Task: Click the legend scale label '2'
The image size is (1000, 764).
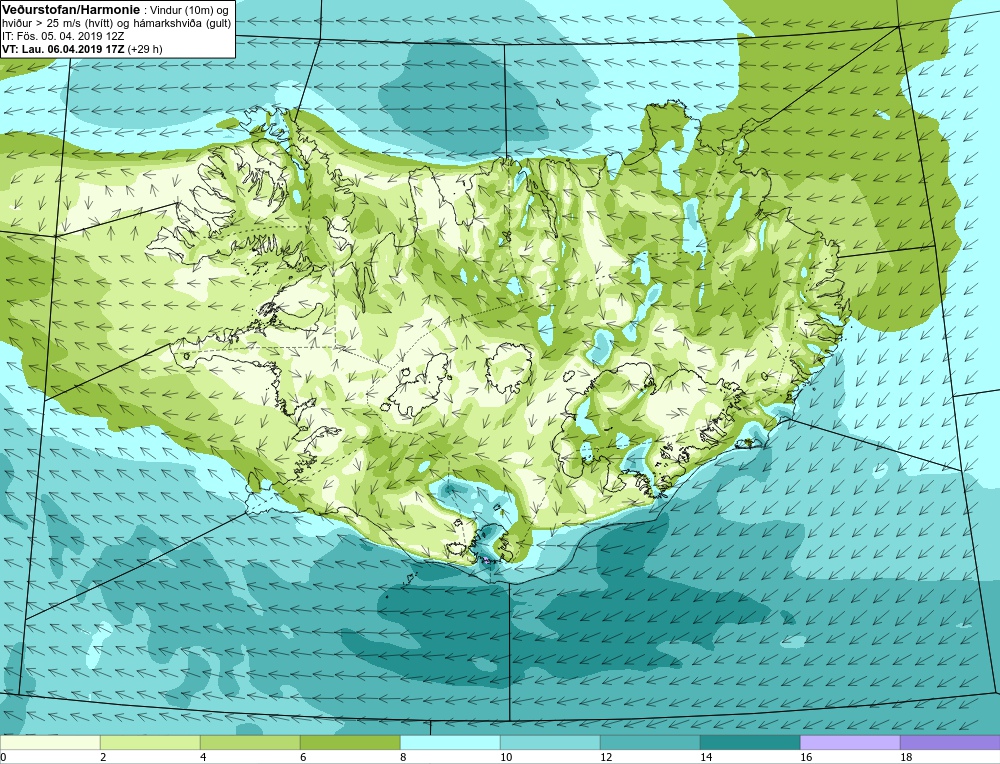Action: (103, 757)
